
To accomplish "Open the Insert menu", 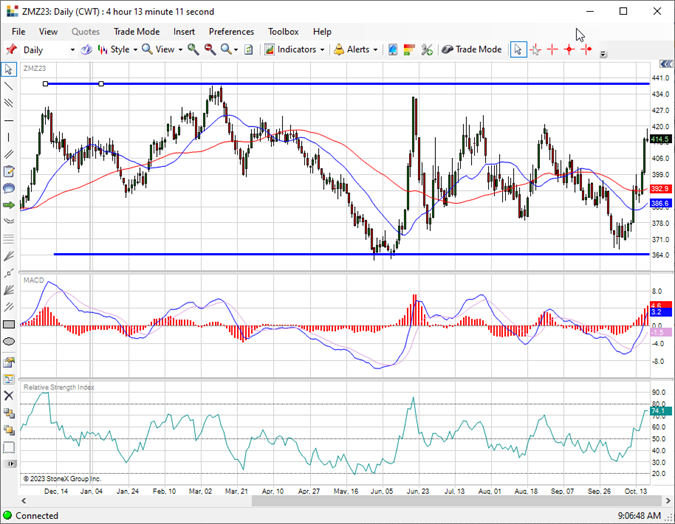I will point(184,31).
